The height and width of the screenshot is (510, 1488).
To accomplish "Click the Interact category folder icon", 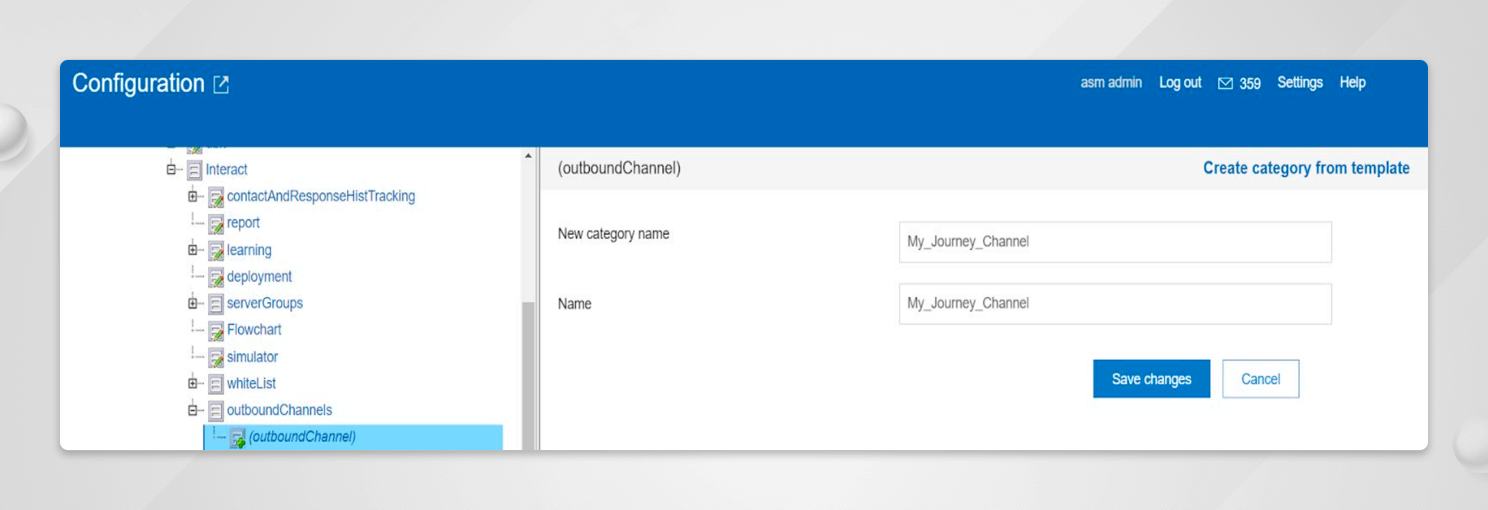I will 195,170.
